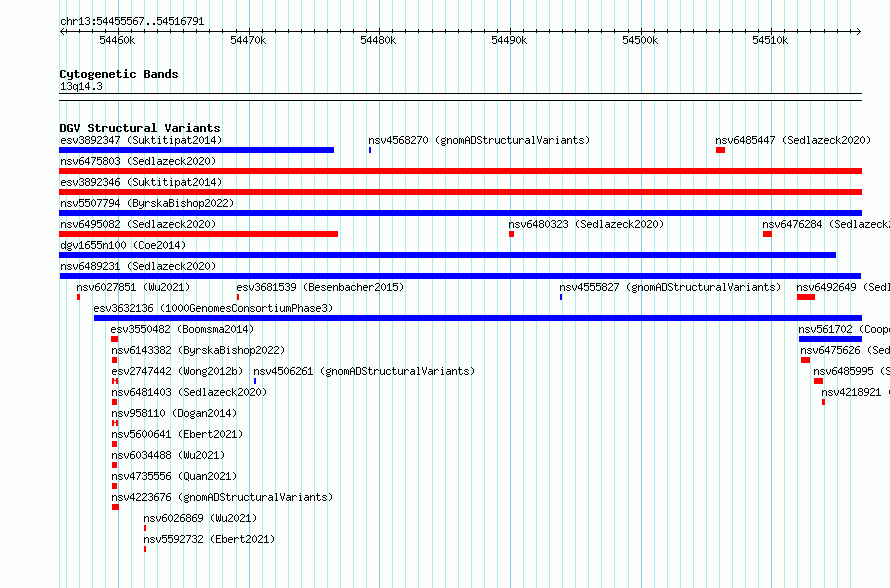Click the Cytogenetic Bands track title

119,74
